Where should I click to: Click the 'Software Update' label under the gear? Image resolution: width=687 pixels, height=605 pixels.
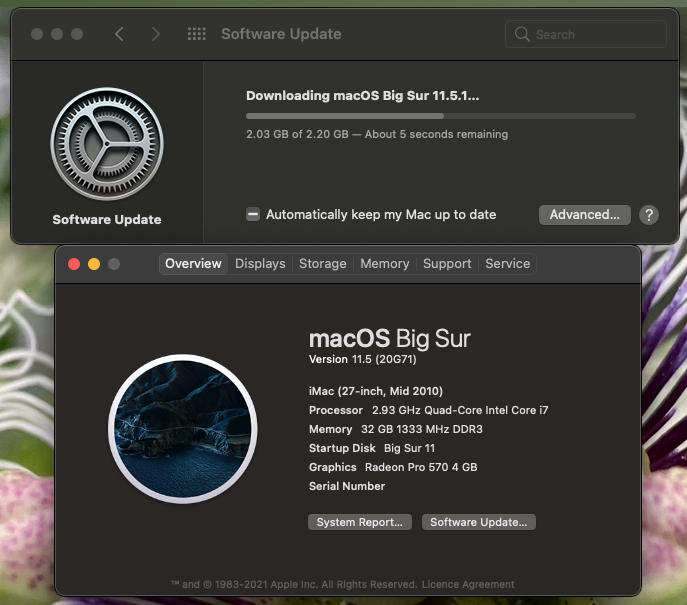coord(107,219)
